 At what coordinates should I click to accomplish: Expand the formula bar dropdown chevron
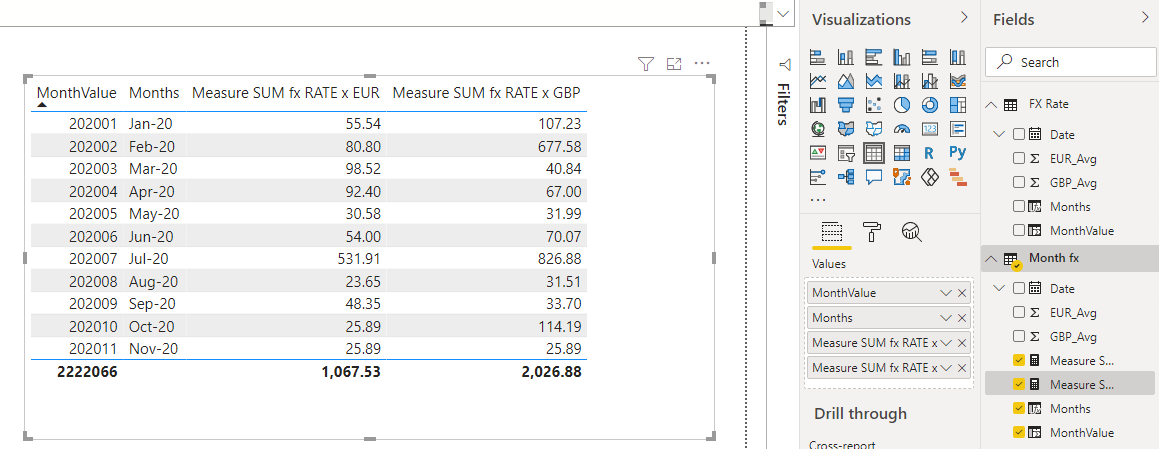784,13
